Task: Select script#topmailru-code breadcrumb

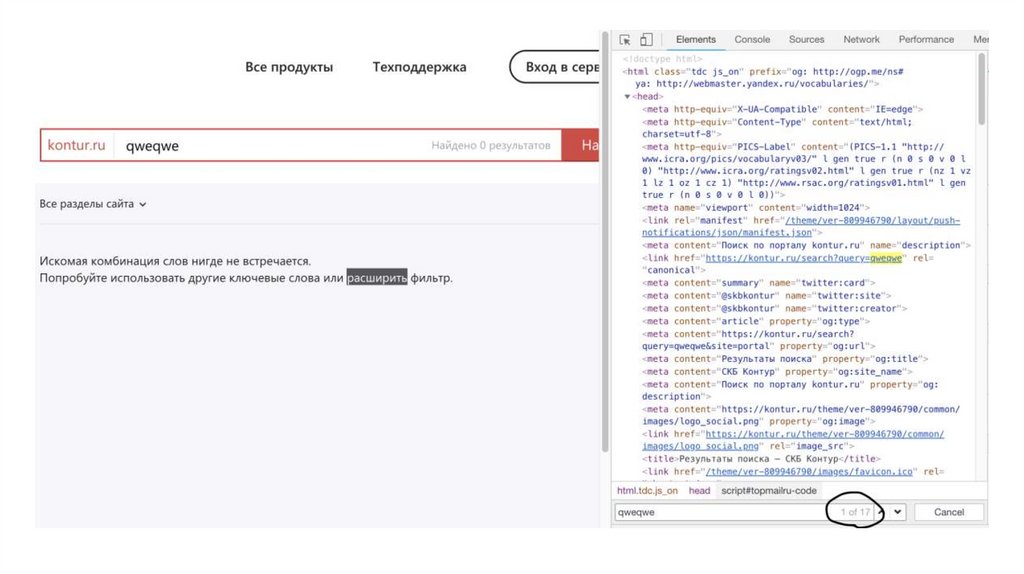Action: pos(769,490)
